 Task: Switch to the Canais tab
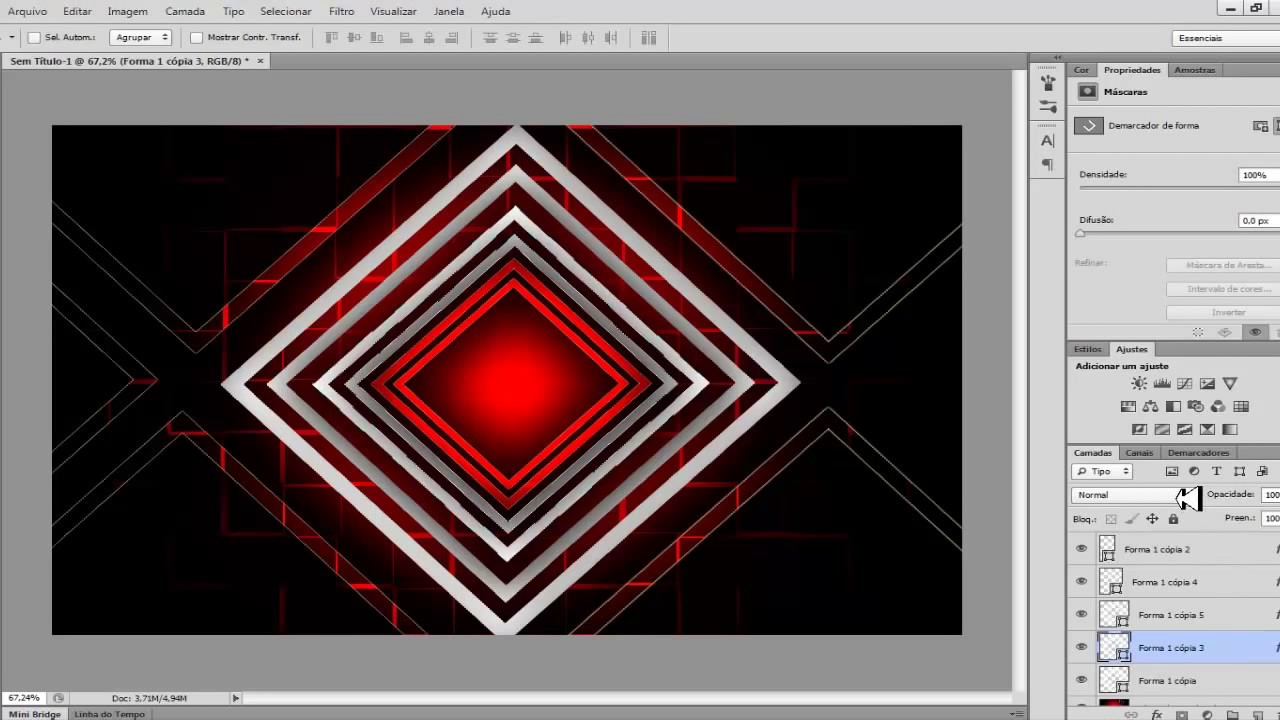click(x=1139, y=453)
